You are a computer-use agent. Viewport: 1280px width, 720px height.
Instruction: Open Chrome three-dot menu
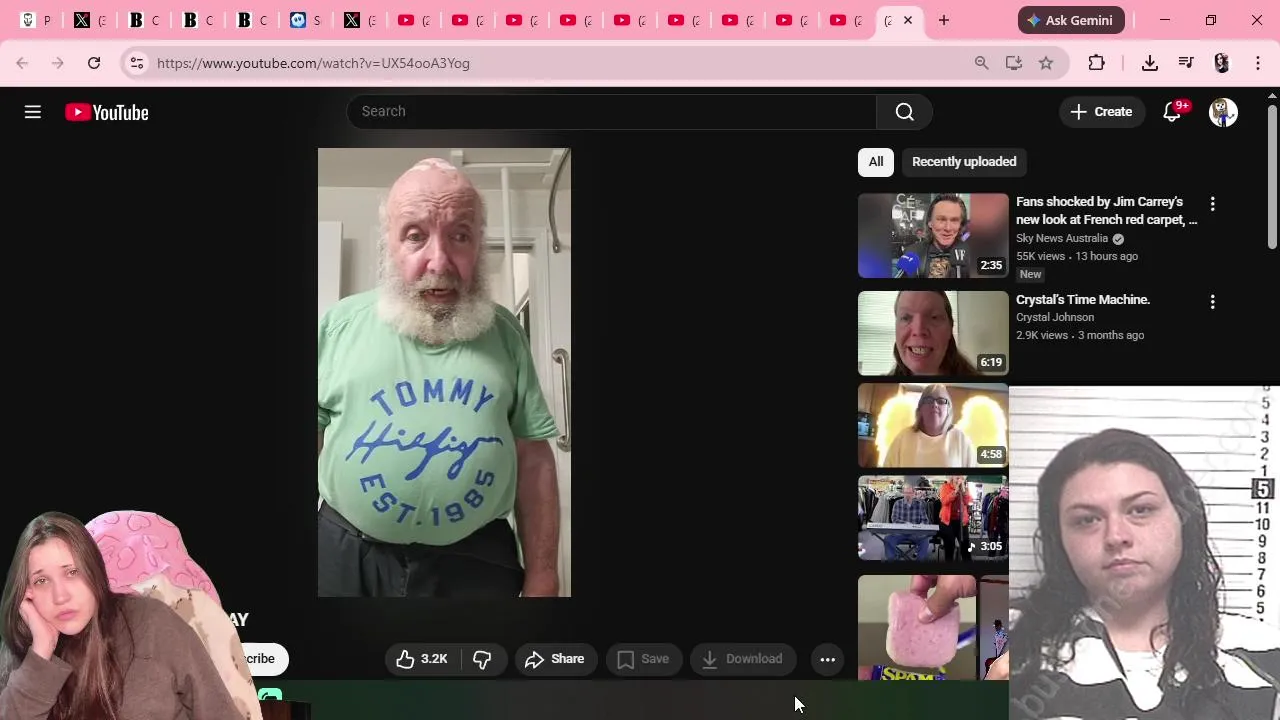1258,63
